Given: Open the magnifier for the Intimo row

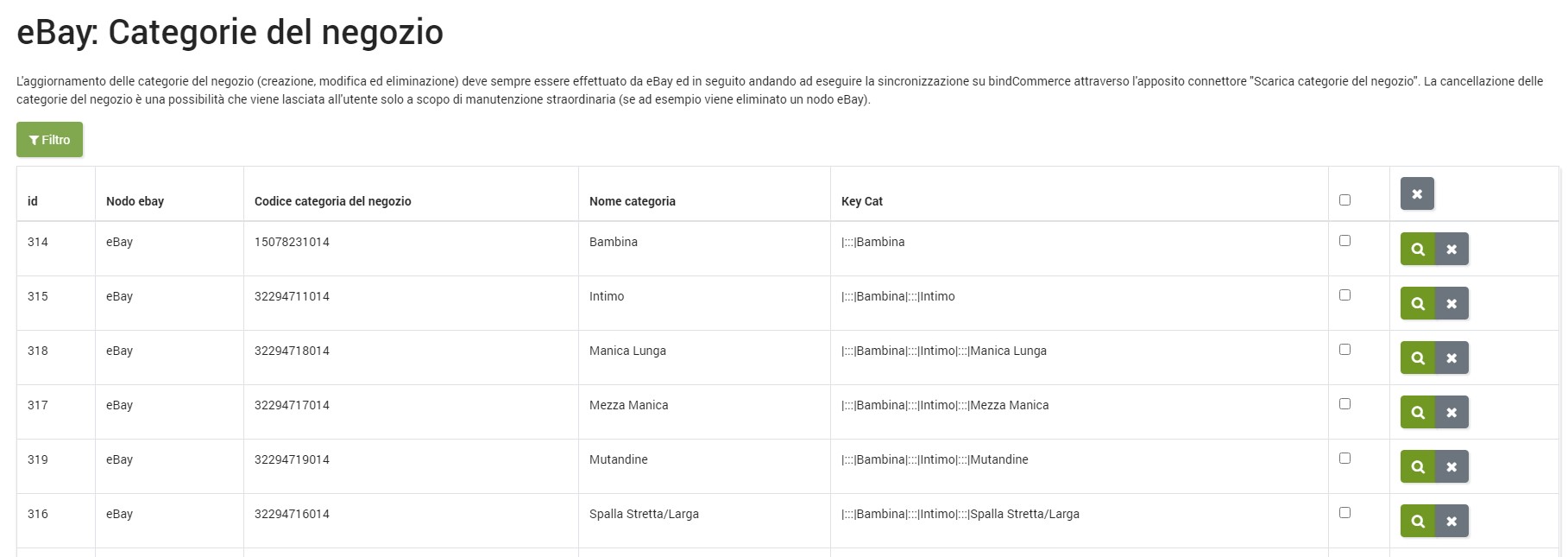Looking at the screenshot, I should coord(1417,303).
